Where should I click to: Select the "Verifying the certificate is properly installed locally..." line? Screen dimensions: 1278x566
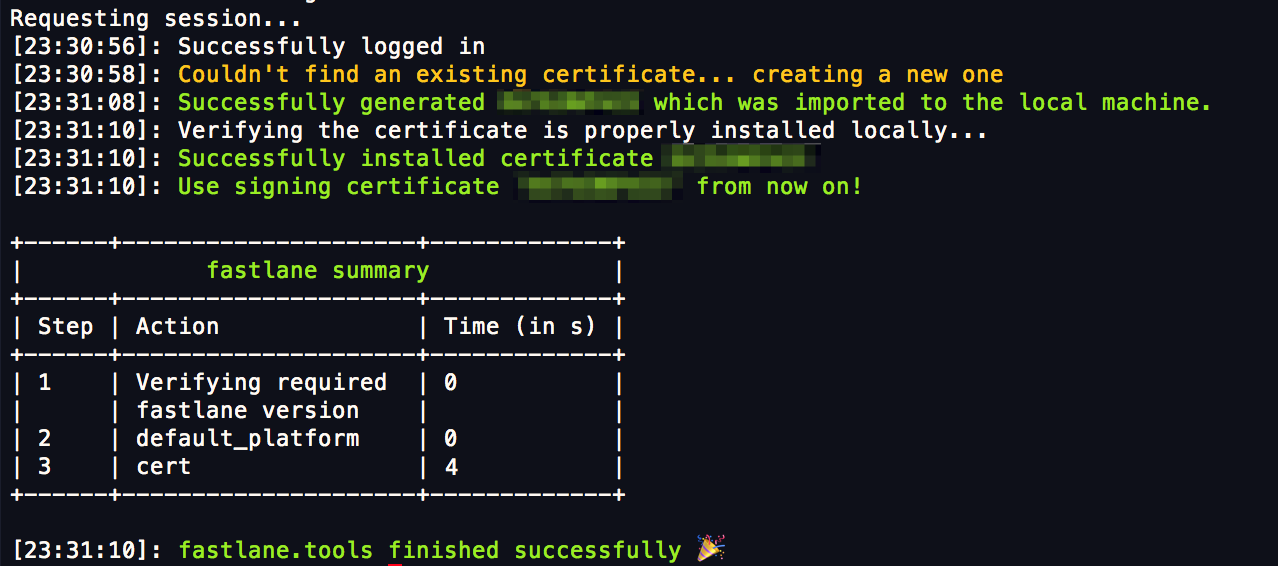[582, 130]
